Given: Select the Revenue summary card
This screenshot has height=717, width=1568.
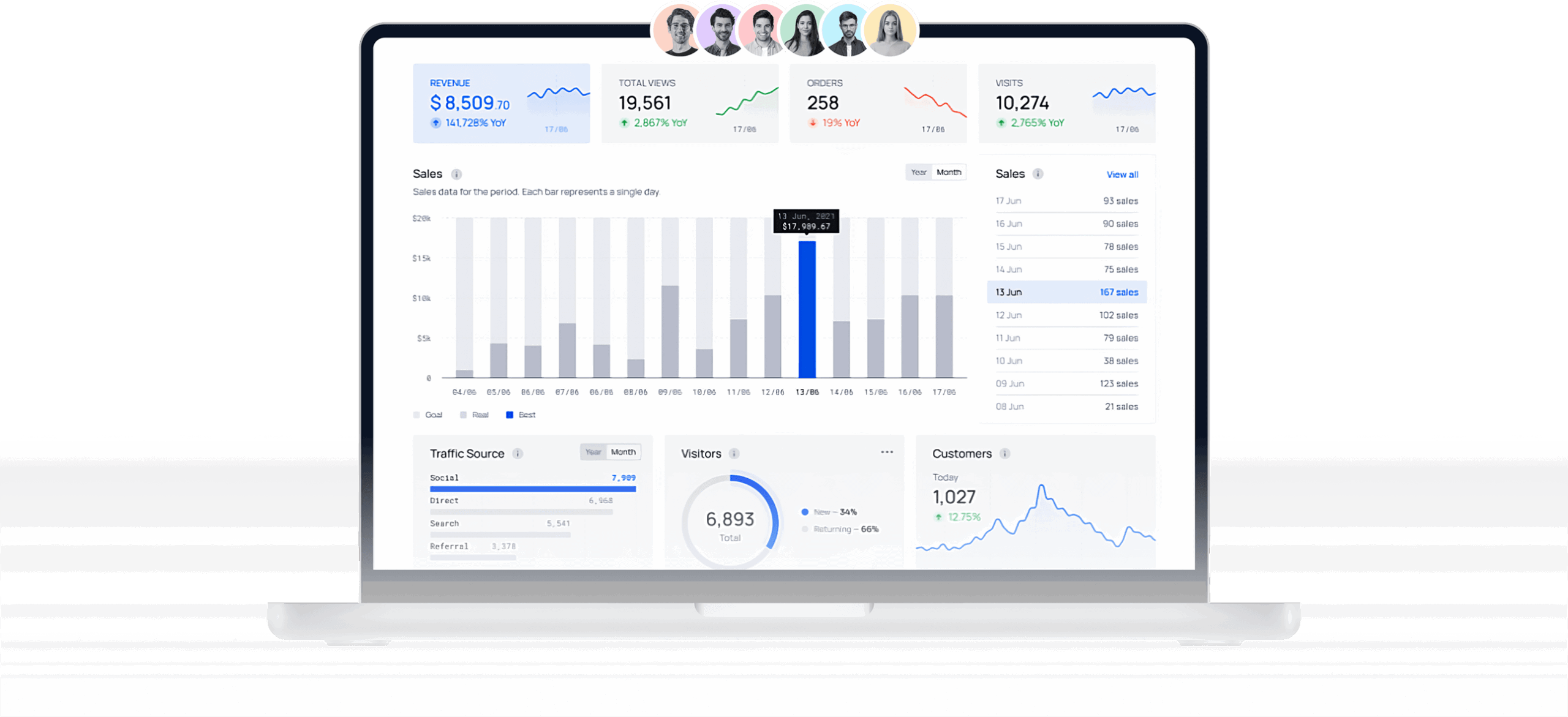Looking at the screenshot, I should [x=501, y=103].
